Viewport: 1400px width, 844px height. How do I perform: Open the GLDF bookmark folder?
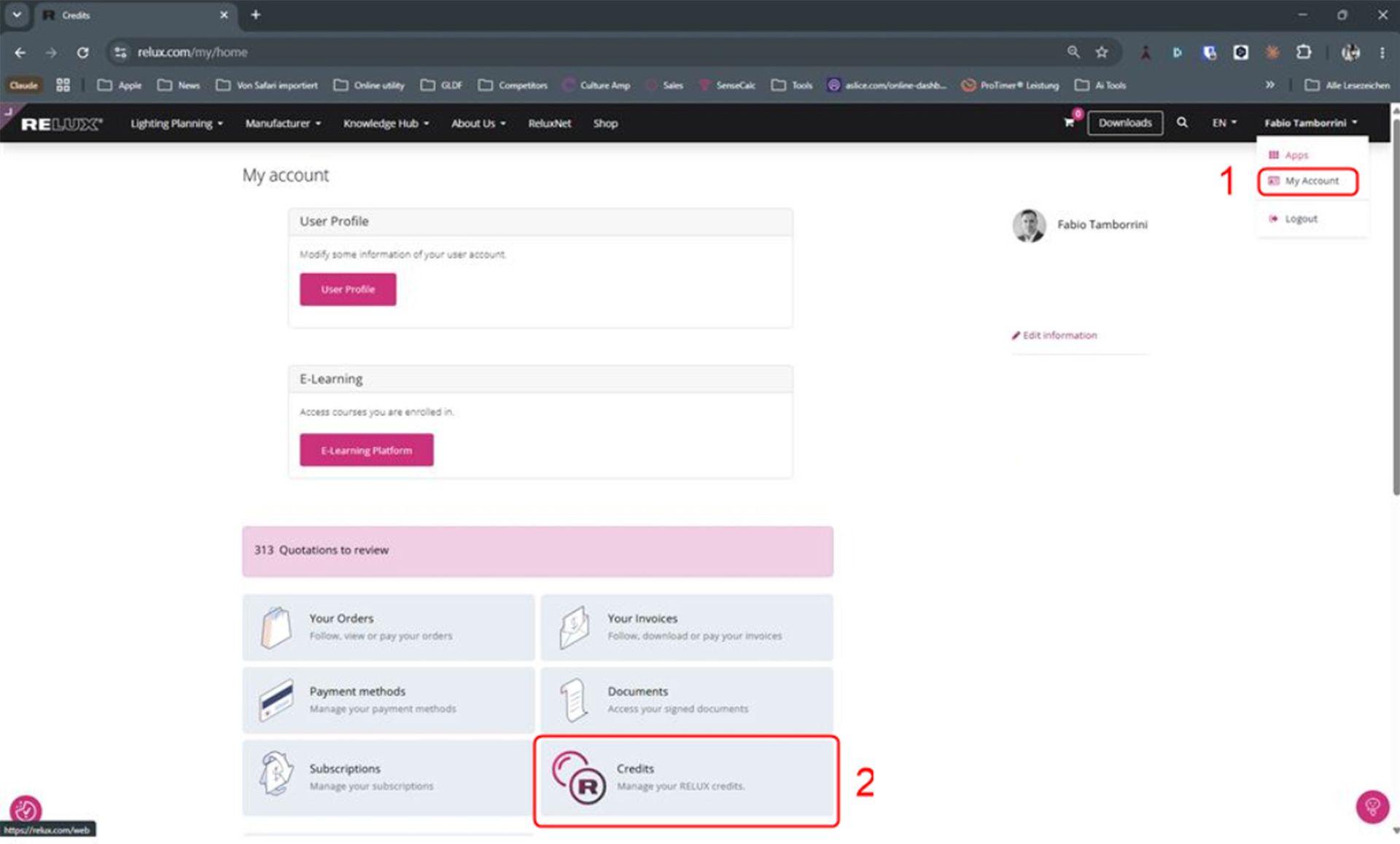(442, 85)
